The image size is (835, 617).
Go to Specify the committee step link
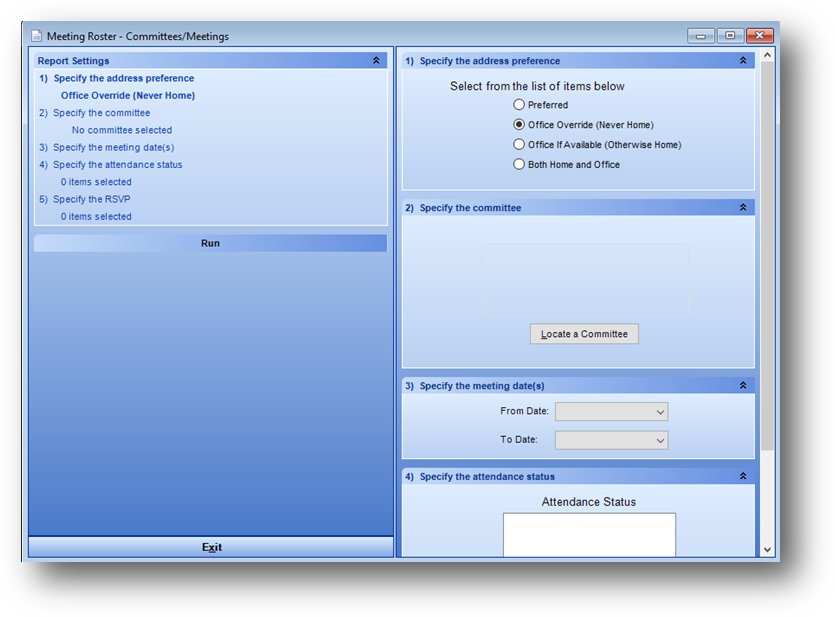[101, 113]
